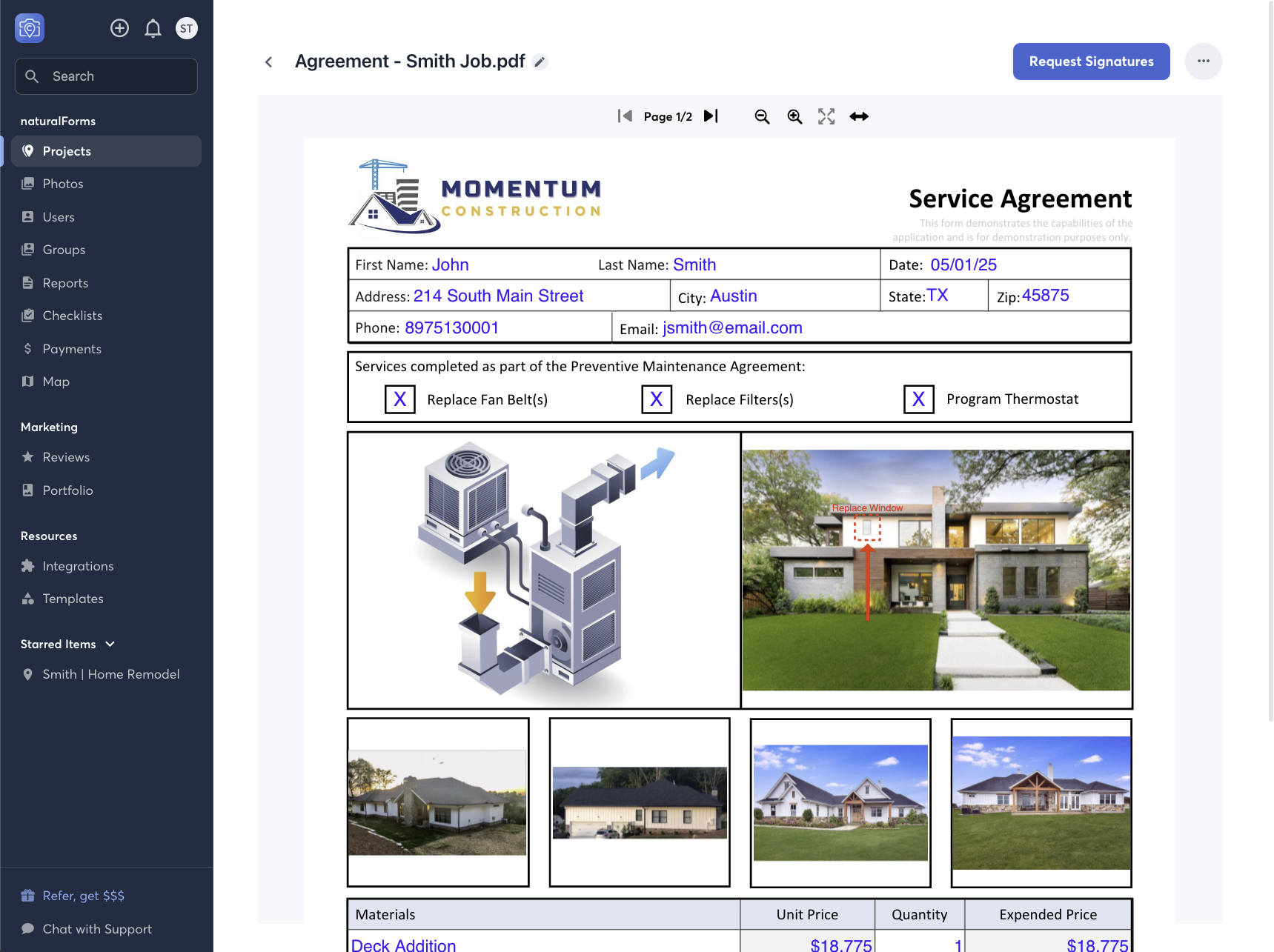Click into the Search field
This screenshot has height=952, width=1274.
point(106,76)
